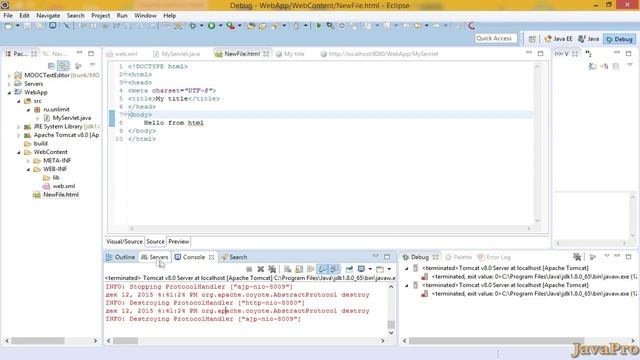This screenshot has width=640, height=360.
Task: Click the Run External Tools icon
Action: 231,26
